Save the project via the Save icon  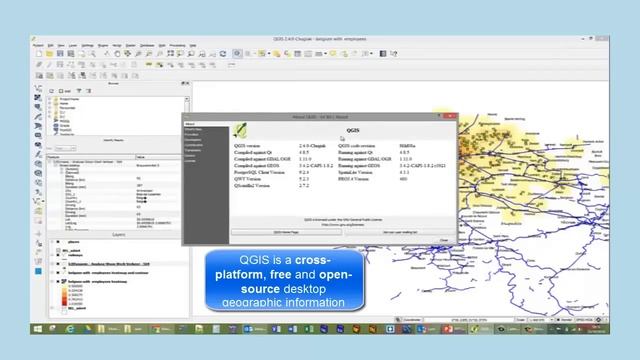click(60, 54)
